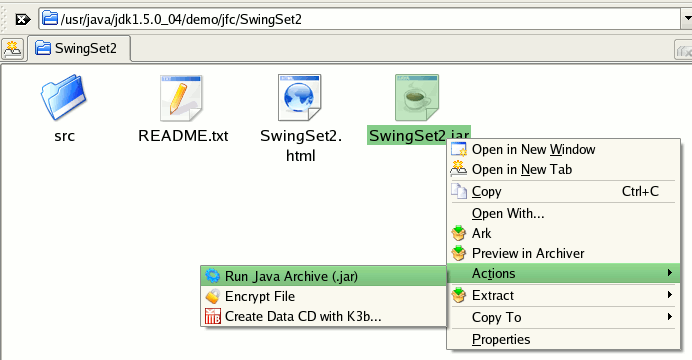Image resolution: width=692 pixels, height=360 pixels.
Task: Close the current tab using the tab bar's close button
Action: 684,50
